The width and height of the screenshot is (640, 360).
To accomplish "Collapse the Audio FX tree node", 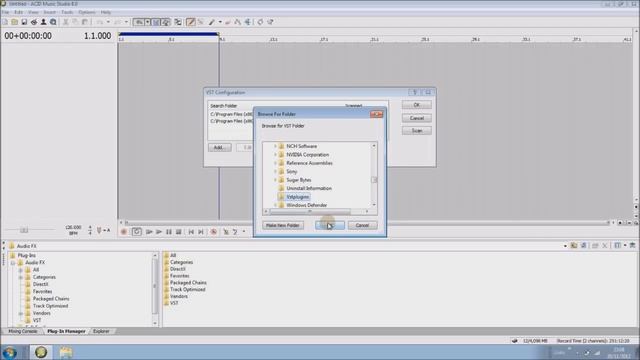I will 13,263.
